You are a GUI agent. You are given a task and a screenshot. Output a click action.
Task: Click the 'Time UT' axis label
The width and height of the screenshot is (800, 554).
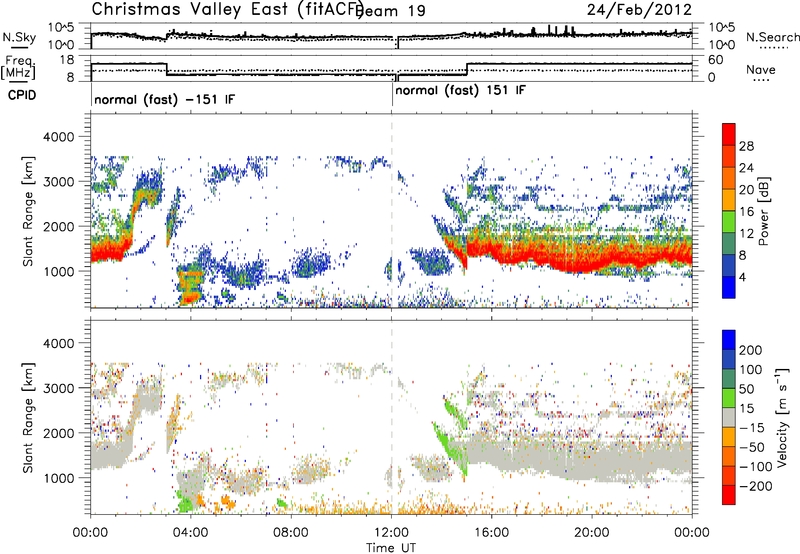pos(391,548)
